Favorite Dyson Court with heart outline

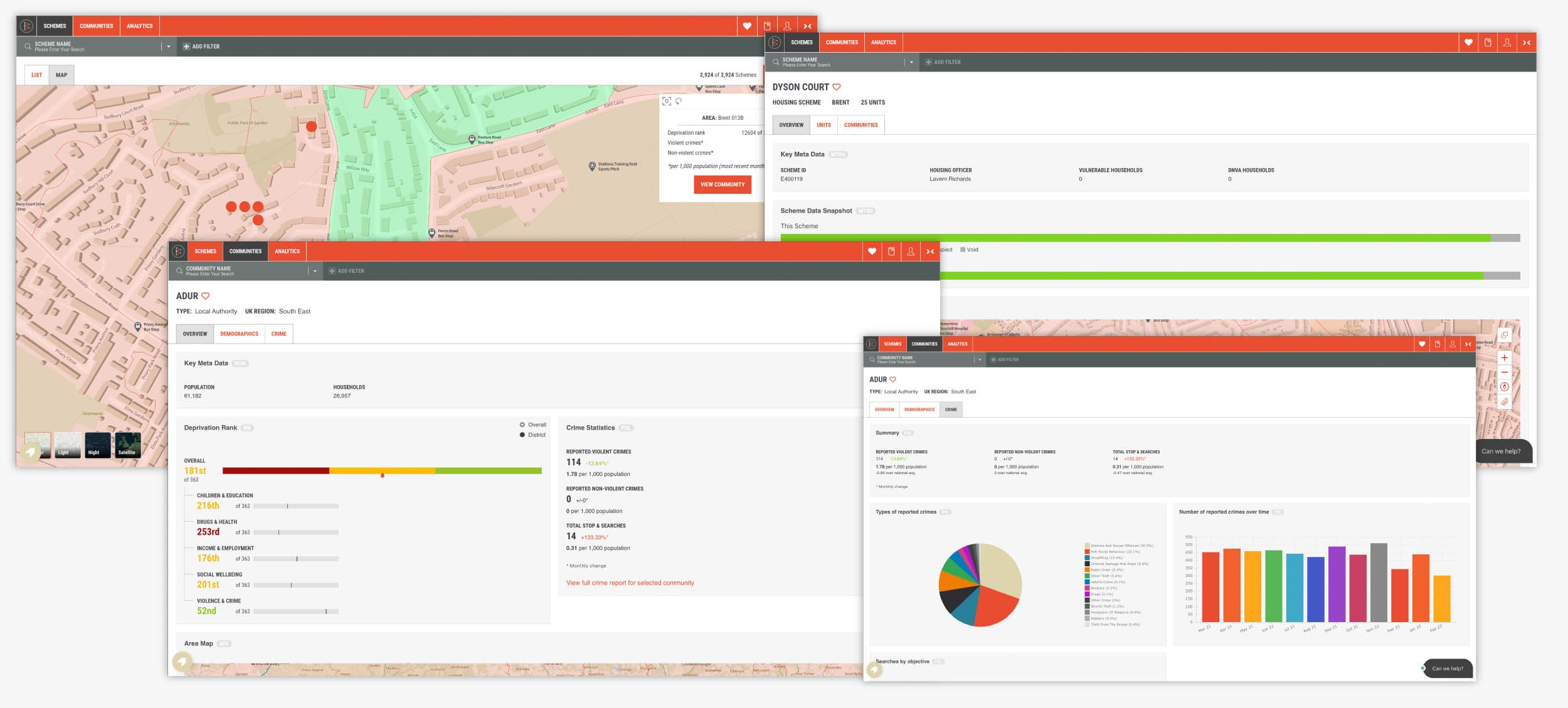tap(836, 87)
